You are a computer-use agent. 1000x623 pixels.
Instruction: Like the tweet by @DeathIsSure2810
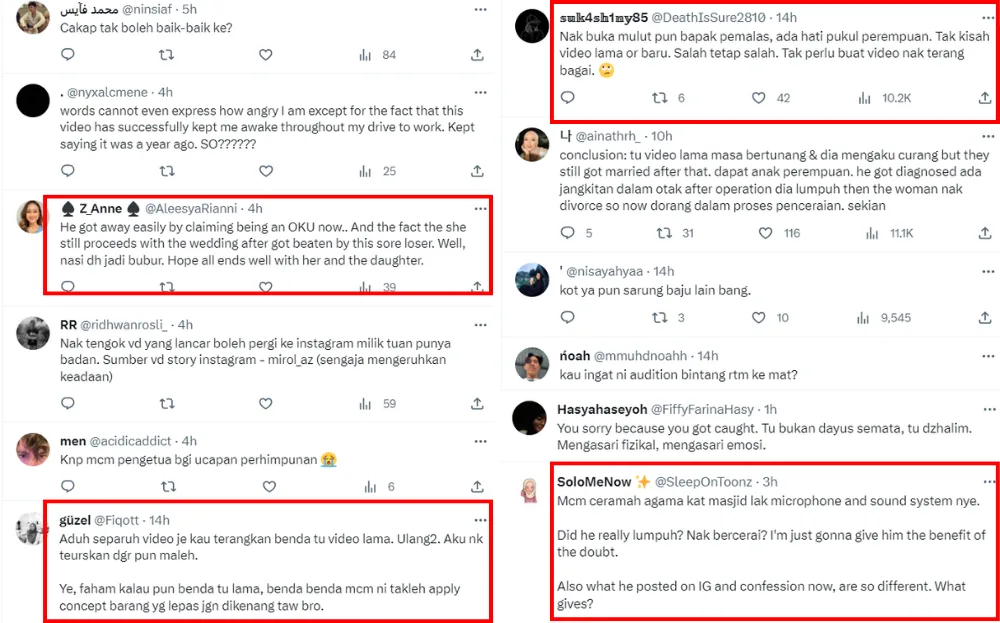pyautogui.click(x=758, y=98)
